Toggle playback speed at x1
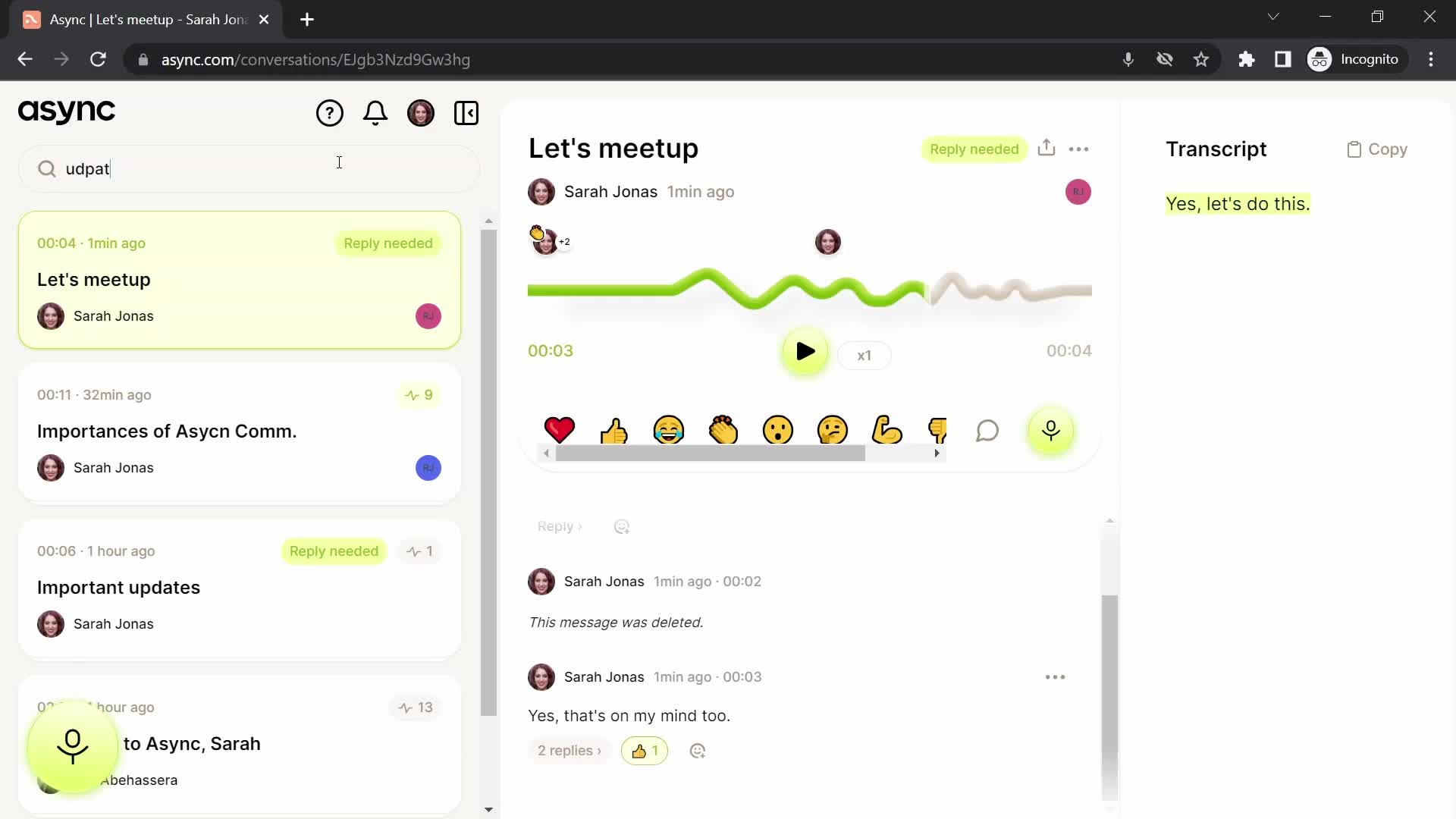 [864, 355]
